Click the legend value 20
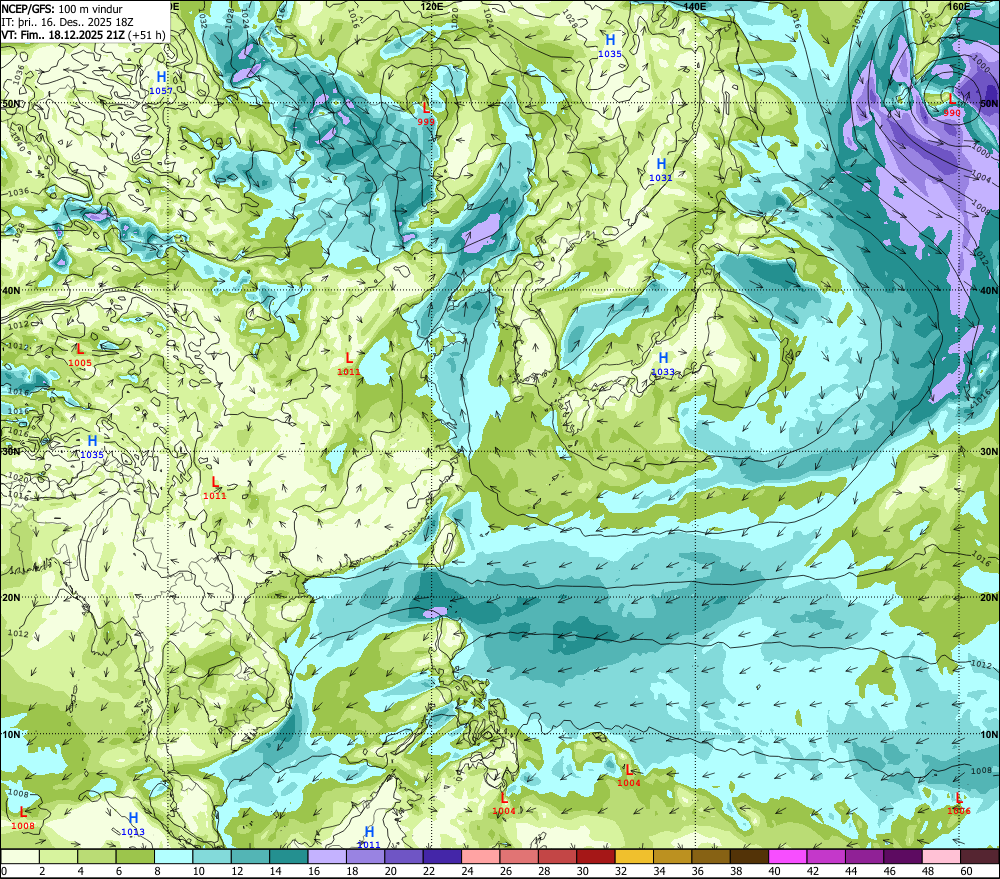 point(390,871)
